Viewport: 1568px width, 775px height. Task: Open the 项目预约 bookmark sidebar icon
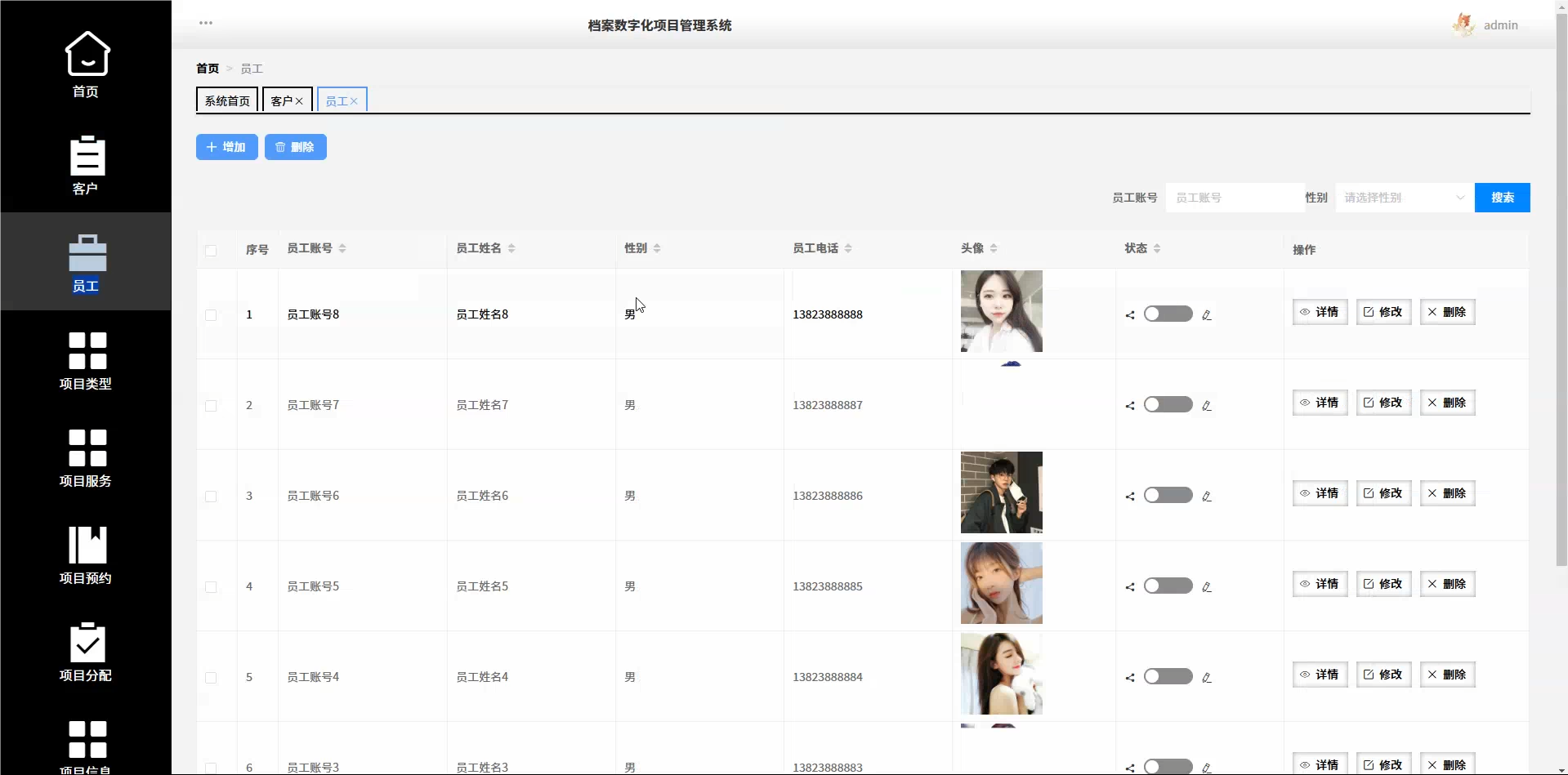pos(87,545)
